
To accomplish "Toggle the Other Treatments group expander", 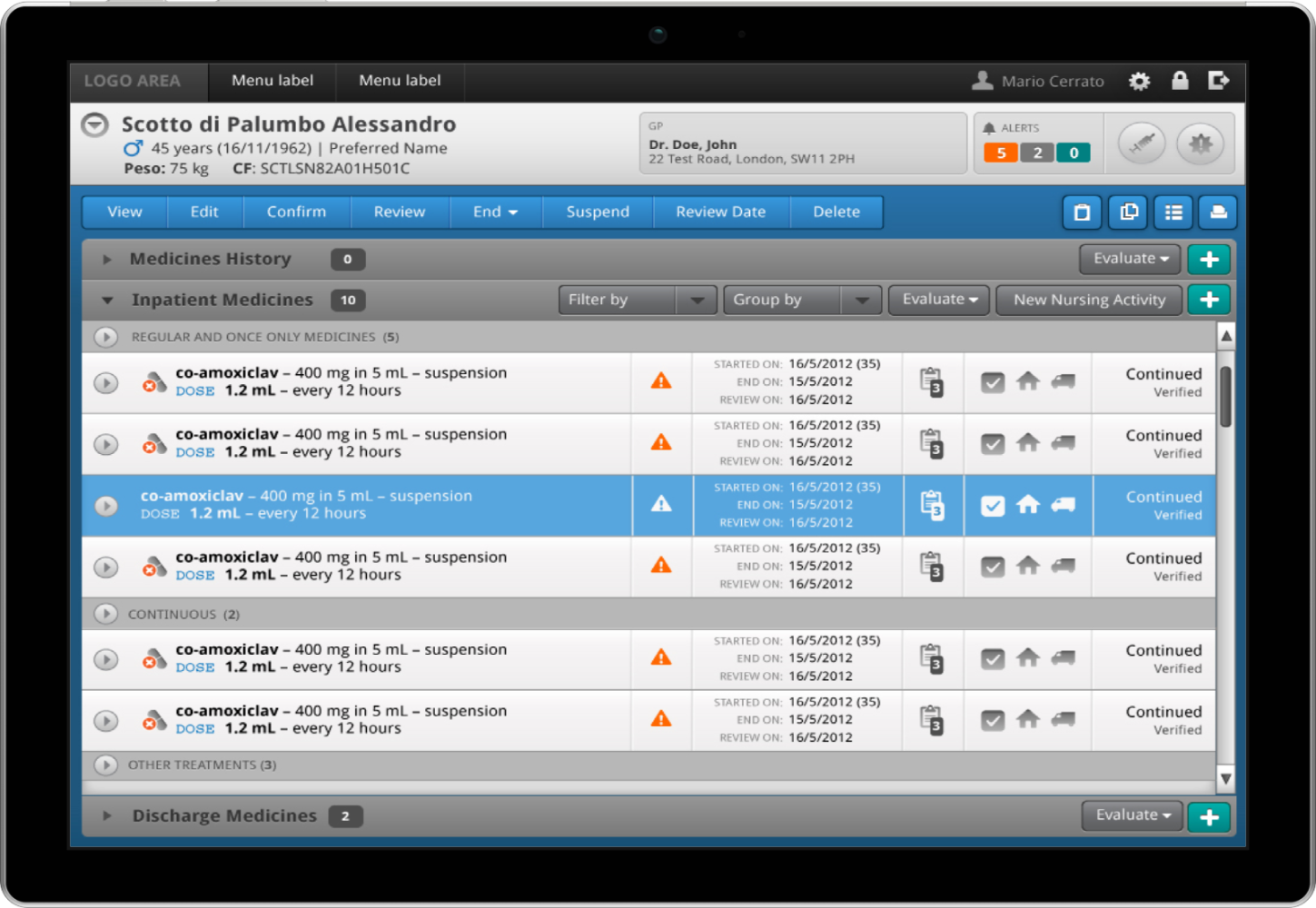I will pyautogui.click(x=106, y=765).
